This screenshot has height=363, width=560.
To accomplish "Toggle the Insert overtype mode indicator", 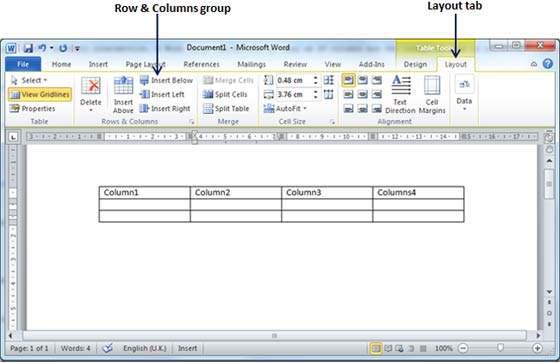I will [188, 348].
